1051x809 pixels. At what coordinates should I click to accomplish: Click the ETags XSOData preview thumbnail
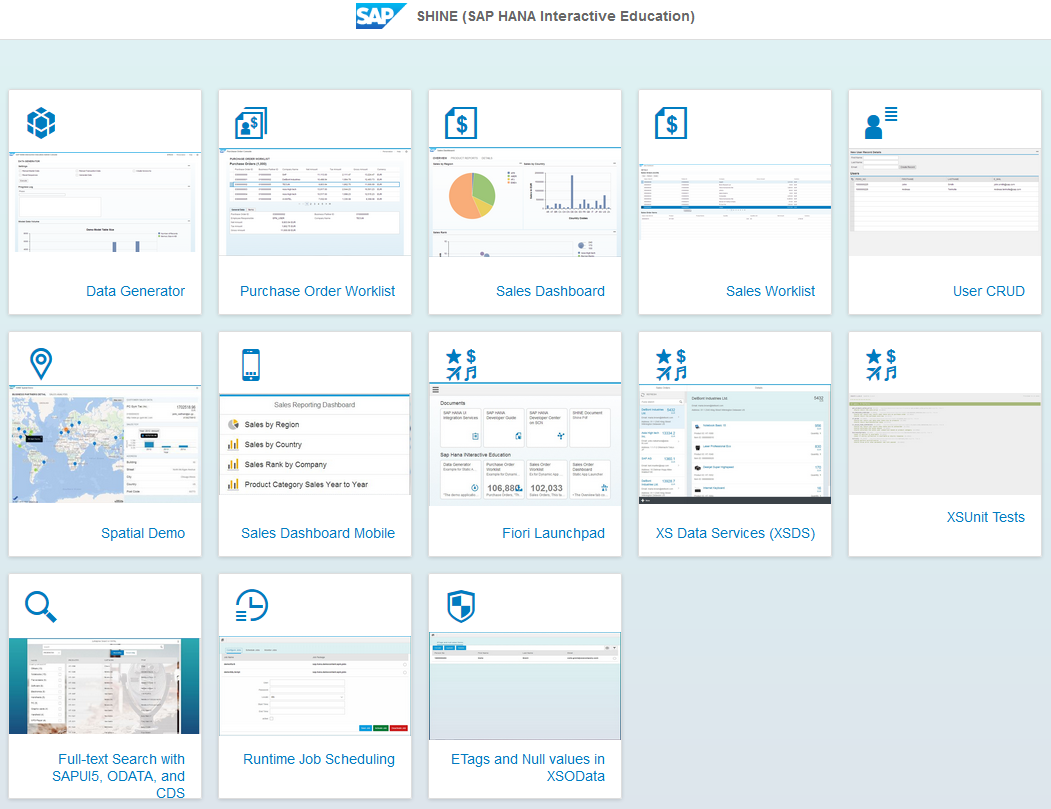(525, 686)
